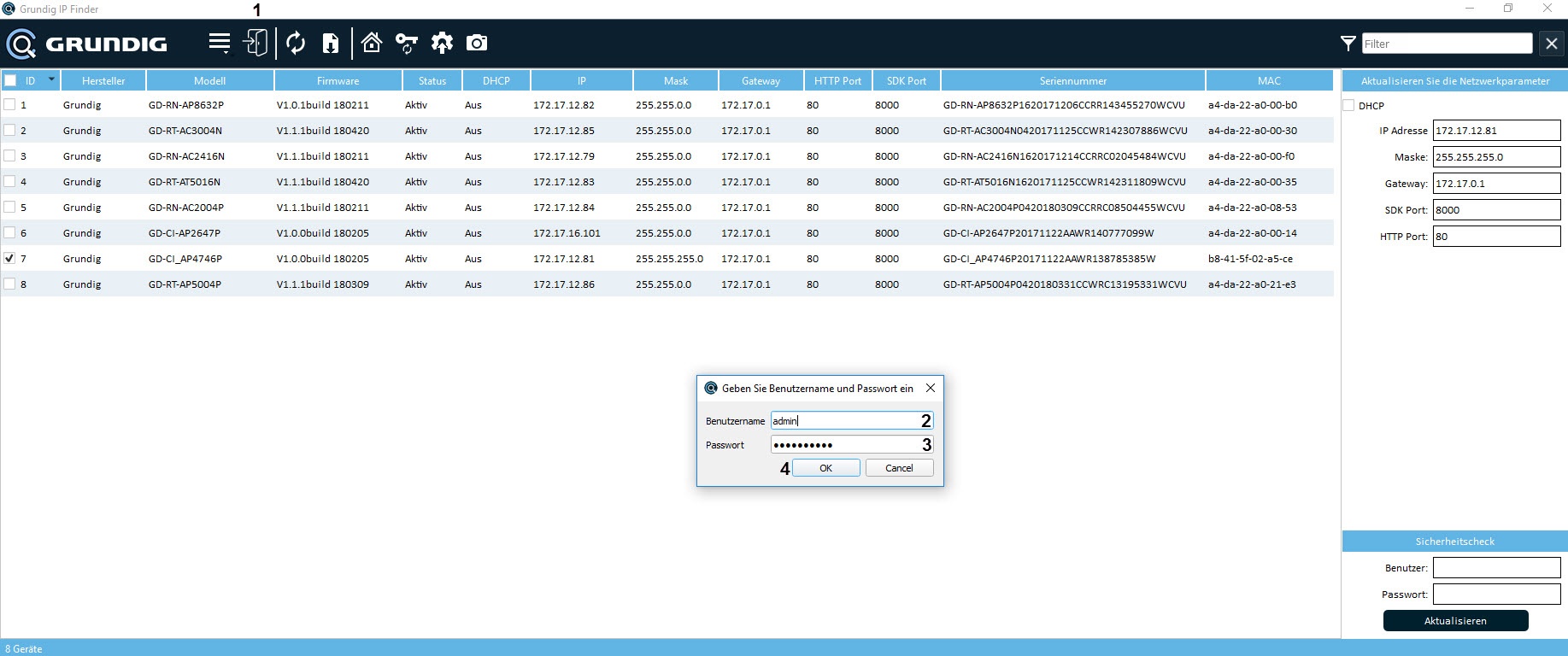Viewport: 1568px width, 656px height.
Task: Click the IP Adresse input field
Action: (1495, 131)
